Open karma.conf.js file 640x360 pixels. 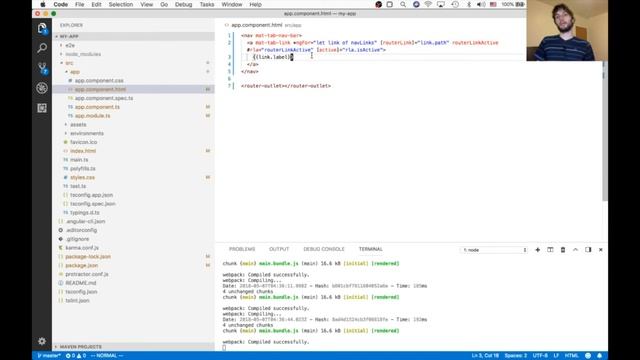(x=82, y=248)
